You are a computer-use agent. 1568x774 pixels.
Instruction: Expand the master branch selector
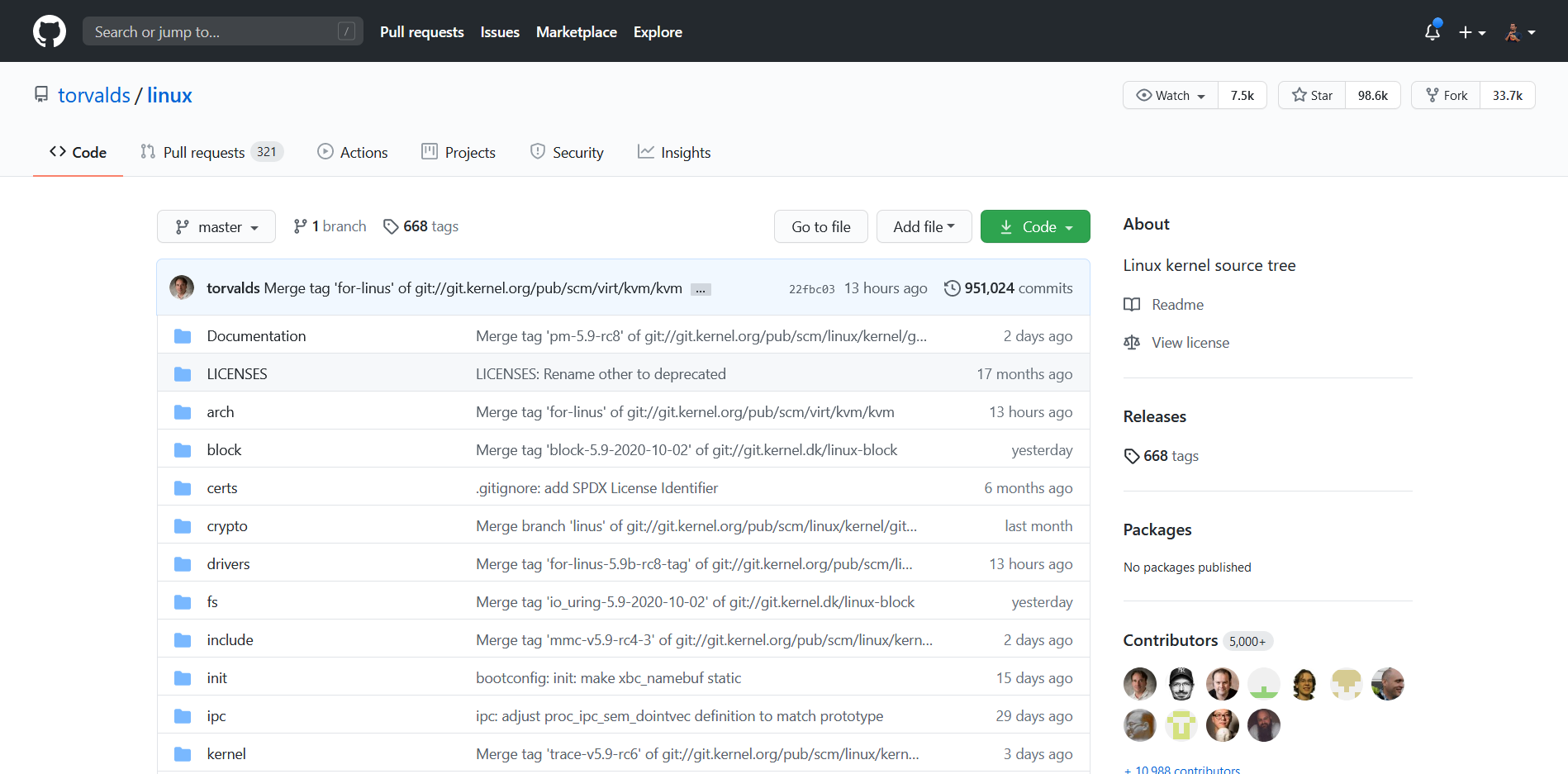[216, 226]
